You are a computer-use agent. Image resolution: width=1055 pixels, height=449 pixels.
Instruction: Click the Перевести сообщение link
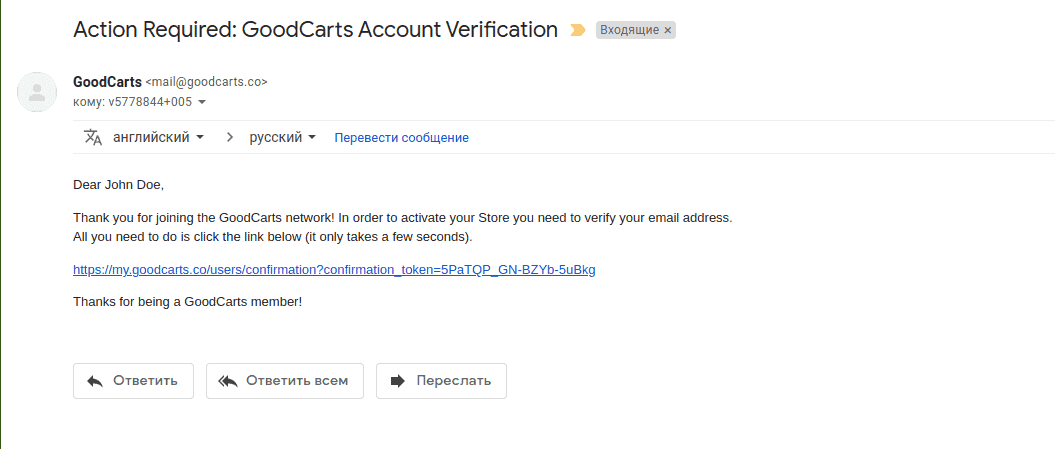coord(402,138)
